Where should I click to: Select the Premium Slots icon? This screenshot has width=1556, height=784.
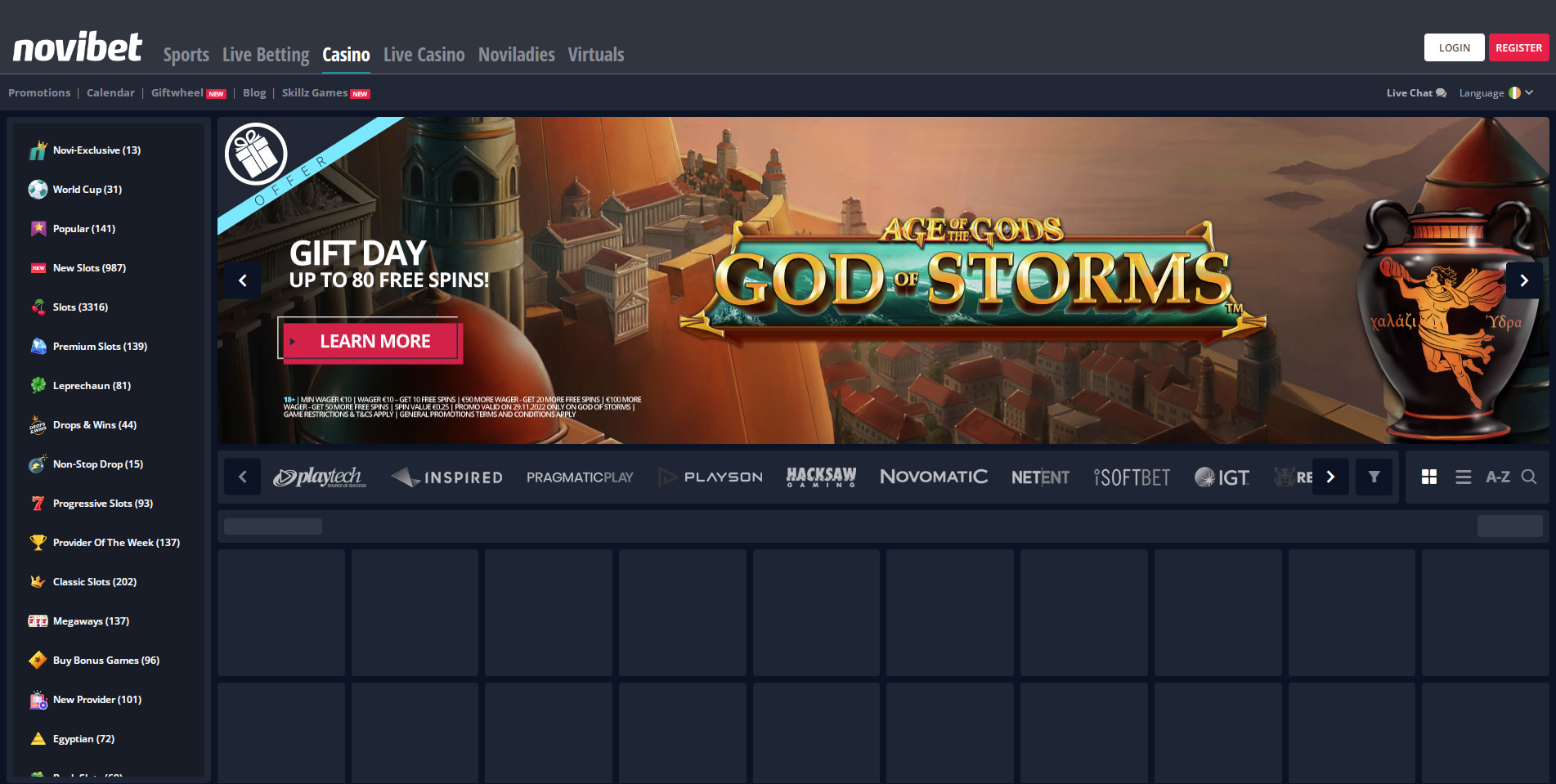pos(38,347)
